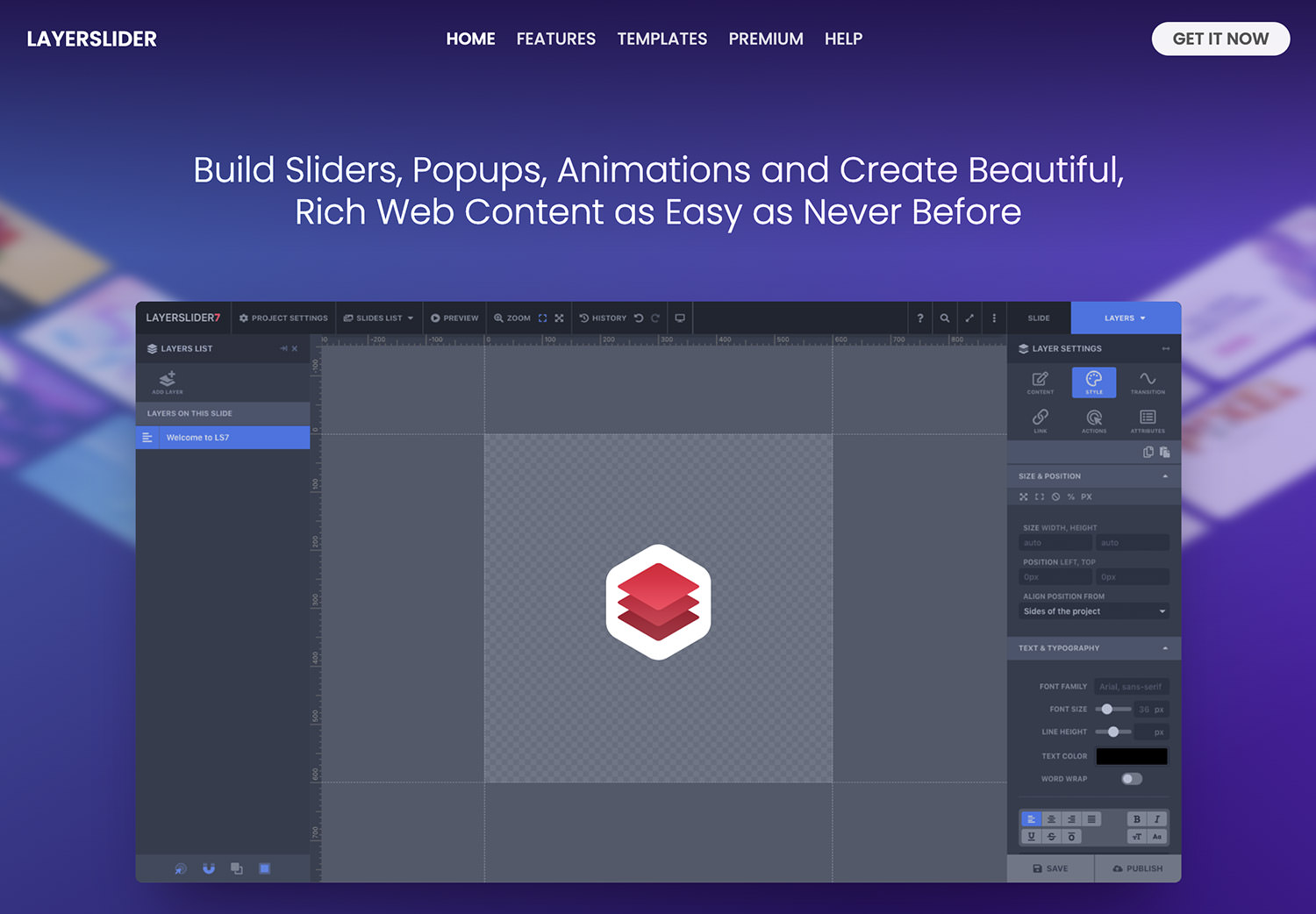1316x914 pixels.
Task: Open the Help navigation item
Action: (x=844, y=39)
